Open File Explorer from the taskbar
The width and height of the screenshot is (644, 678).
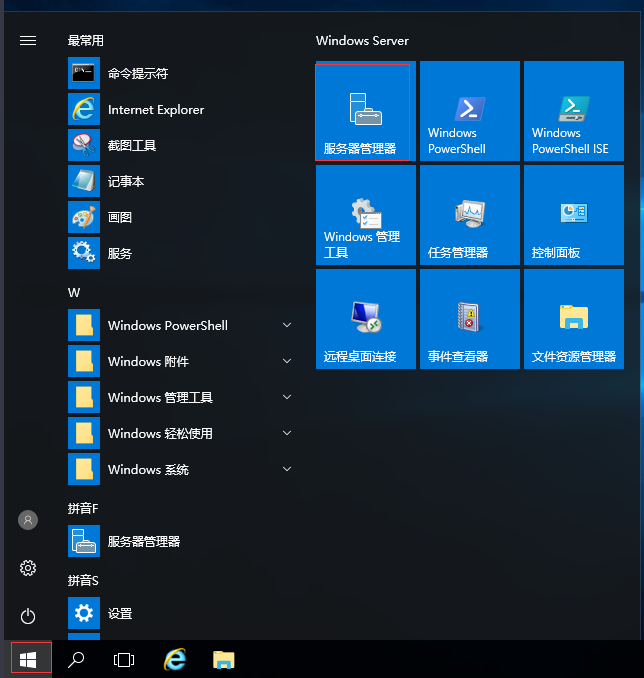click(x=224, y=660)
